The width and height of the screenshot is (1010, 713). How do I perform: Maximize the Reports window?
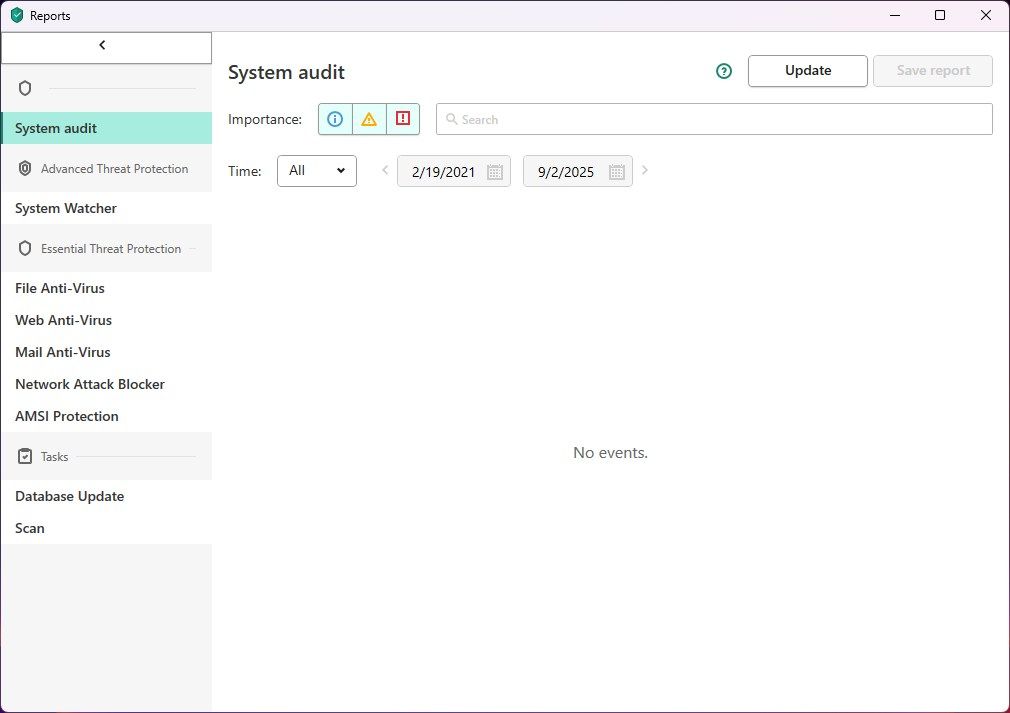[x=940, y=15]
